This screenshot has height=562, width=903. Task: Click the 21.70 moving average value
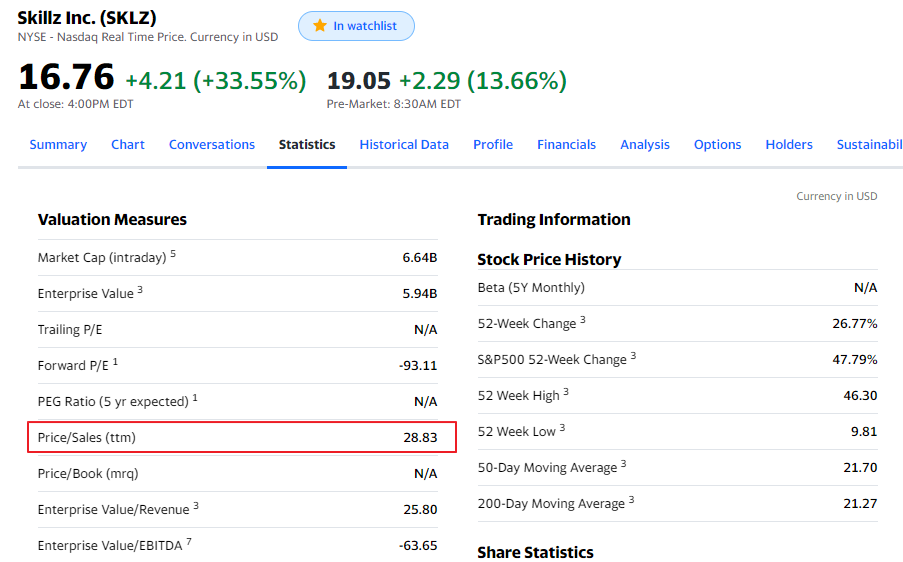tap(860, 468)
